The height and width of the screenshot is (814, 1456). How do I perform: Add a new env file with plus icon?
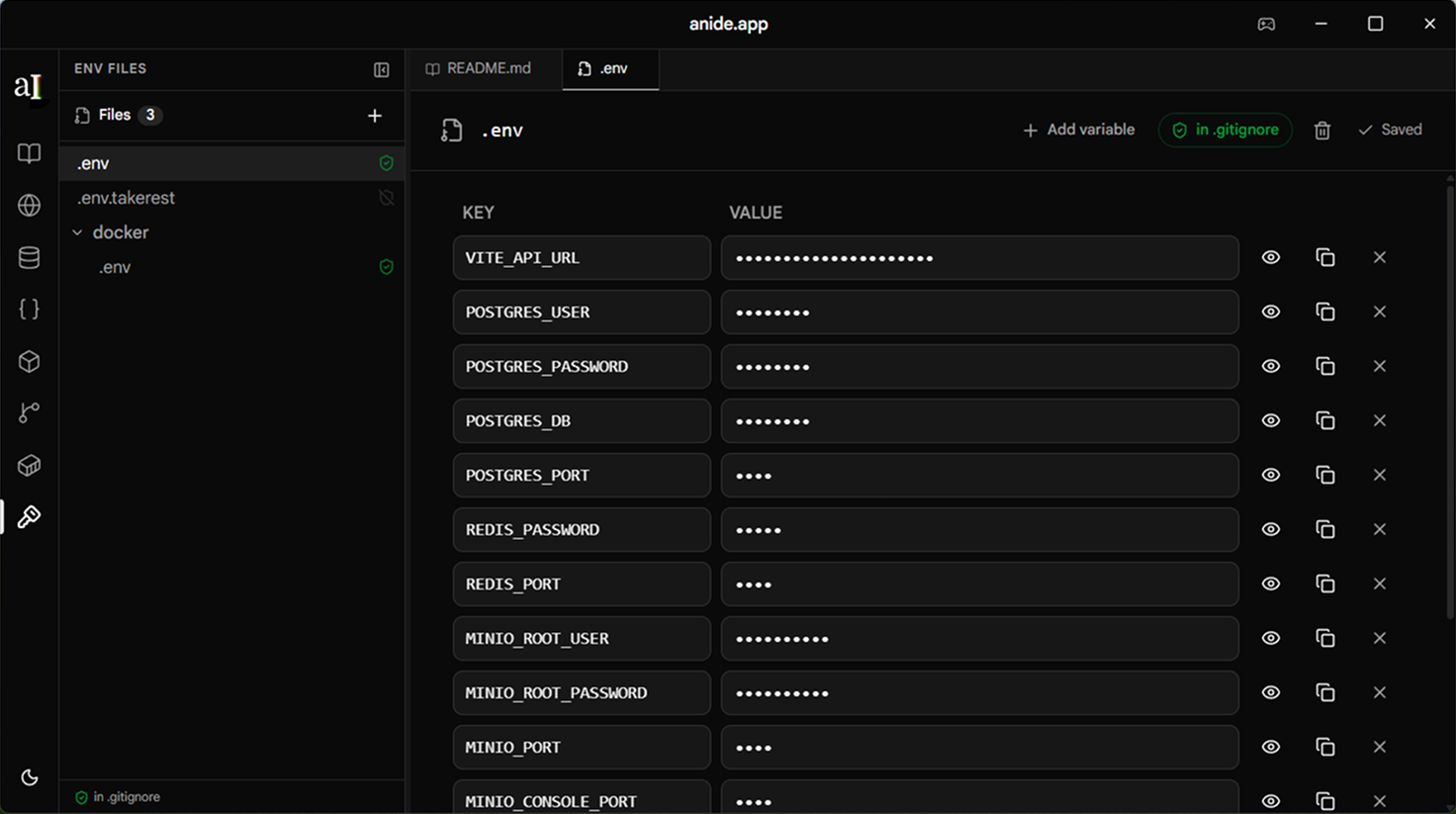pyautogui.click(x=375, y=116)
